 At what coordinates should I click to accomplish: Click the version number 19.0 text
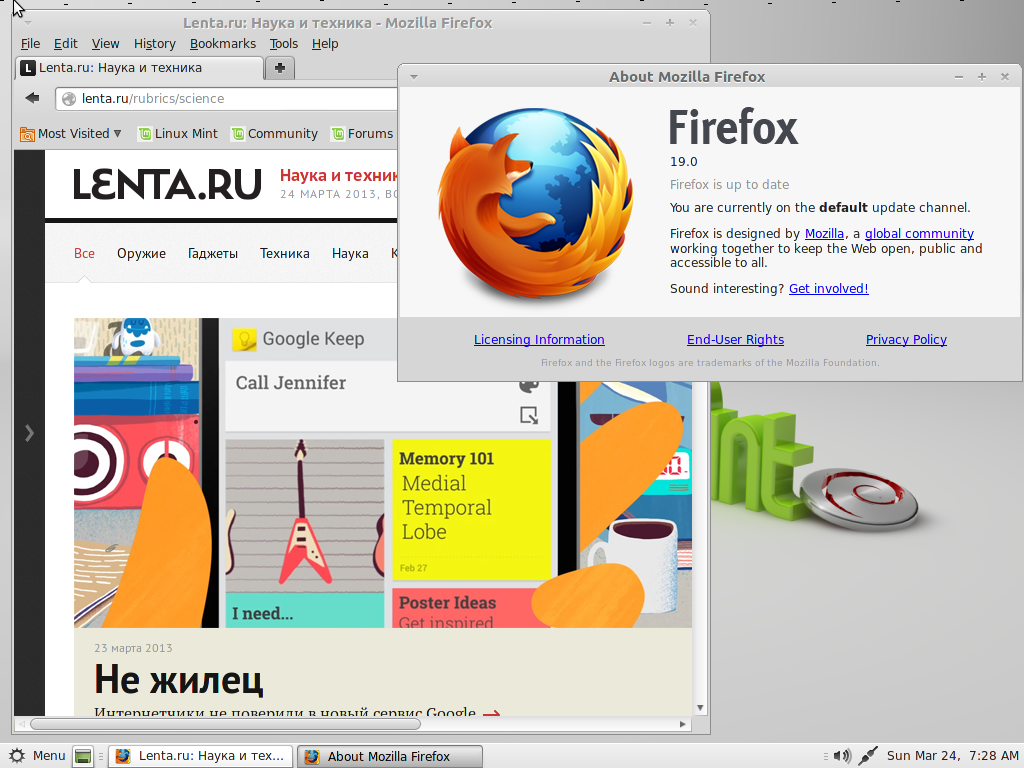(x=683, y=162)
